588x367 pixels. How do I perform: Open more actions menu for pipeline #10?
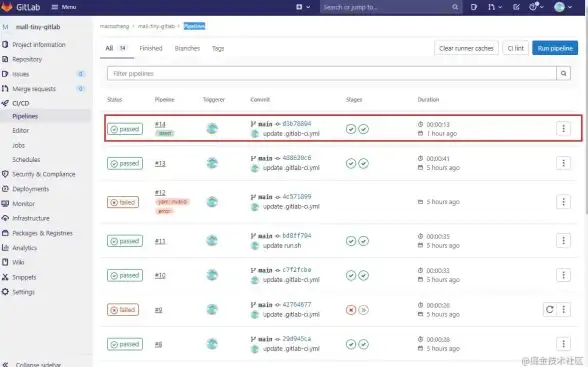(563, 275)
